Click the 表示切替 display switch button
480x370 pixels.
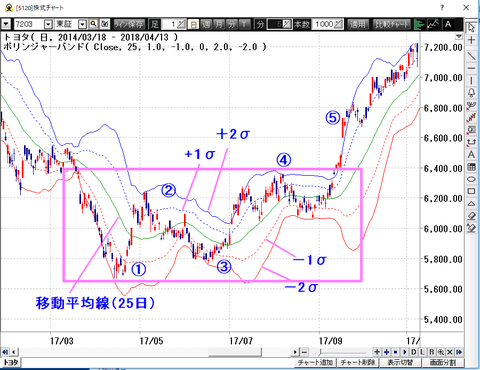(400, 362)
